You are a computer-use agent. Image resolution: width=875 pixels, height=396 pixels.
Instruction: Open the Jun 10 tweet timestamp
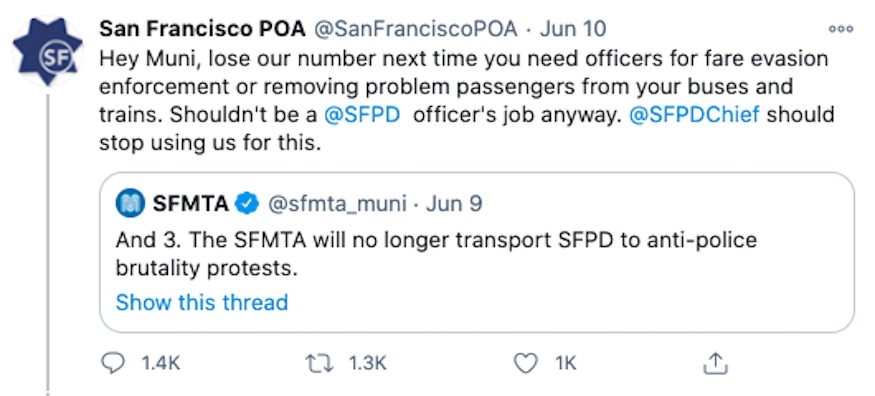point(573,29)
